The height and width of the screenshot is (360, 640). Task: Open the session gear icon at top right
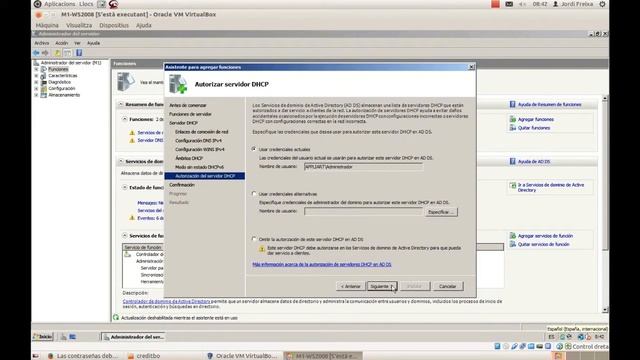click(x=602, y=4)
